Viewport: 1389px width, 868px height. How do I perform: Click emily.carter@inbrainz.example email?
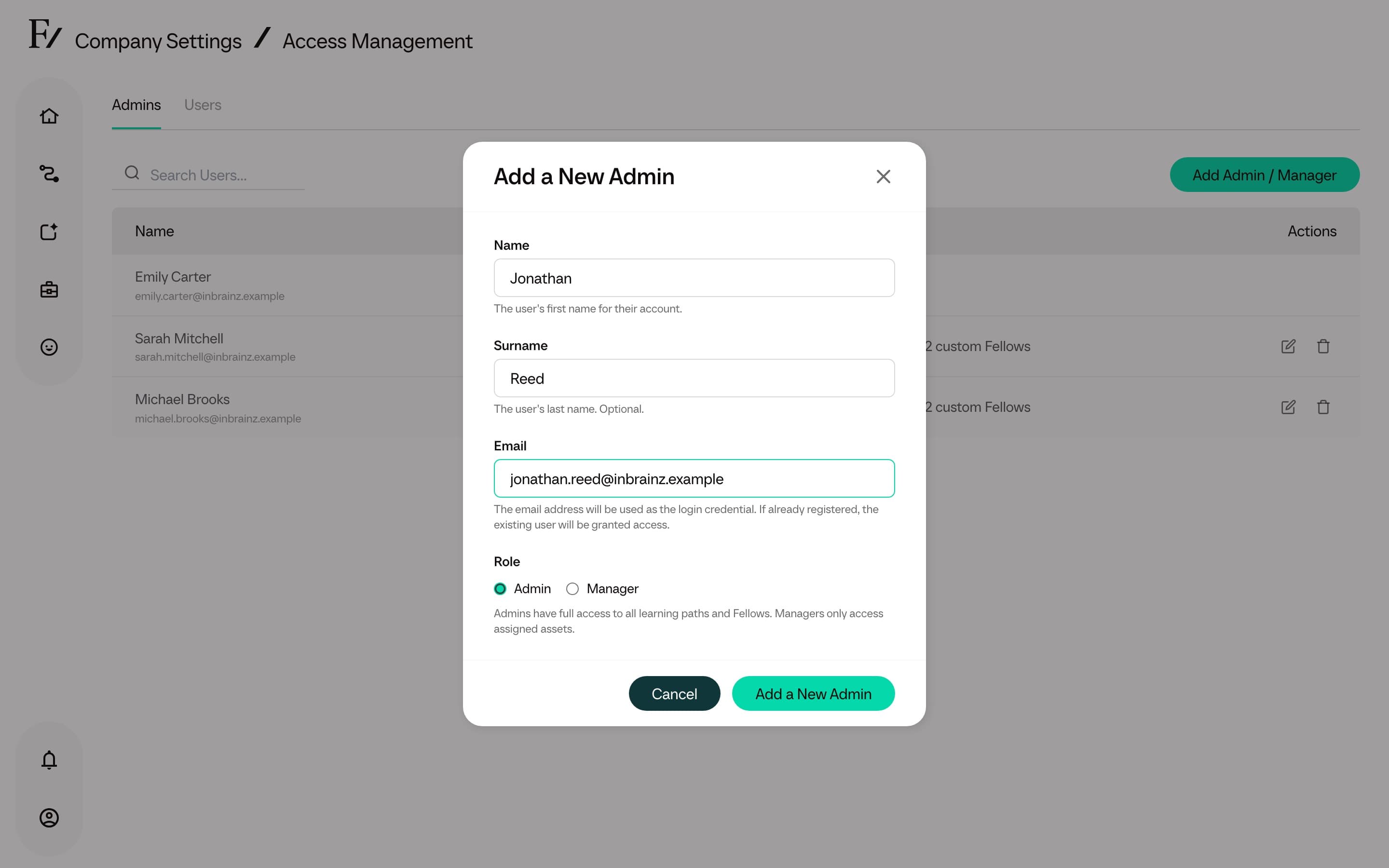[x=209, y=296]
